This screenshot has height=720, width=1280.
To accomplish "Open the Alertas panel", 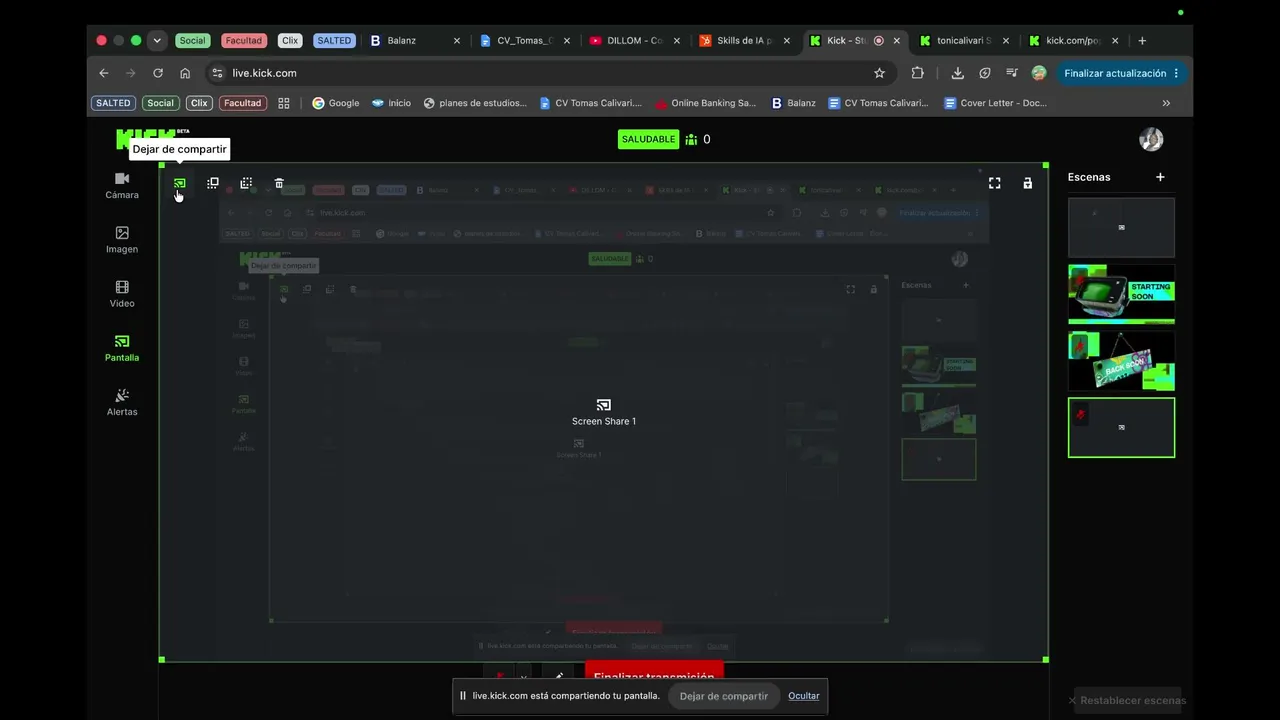I will point(122,402).
